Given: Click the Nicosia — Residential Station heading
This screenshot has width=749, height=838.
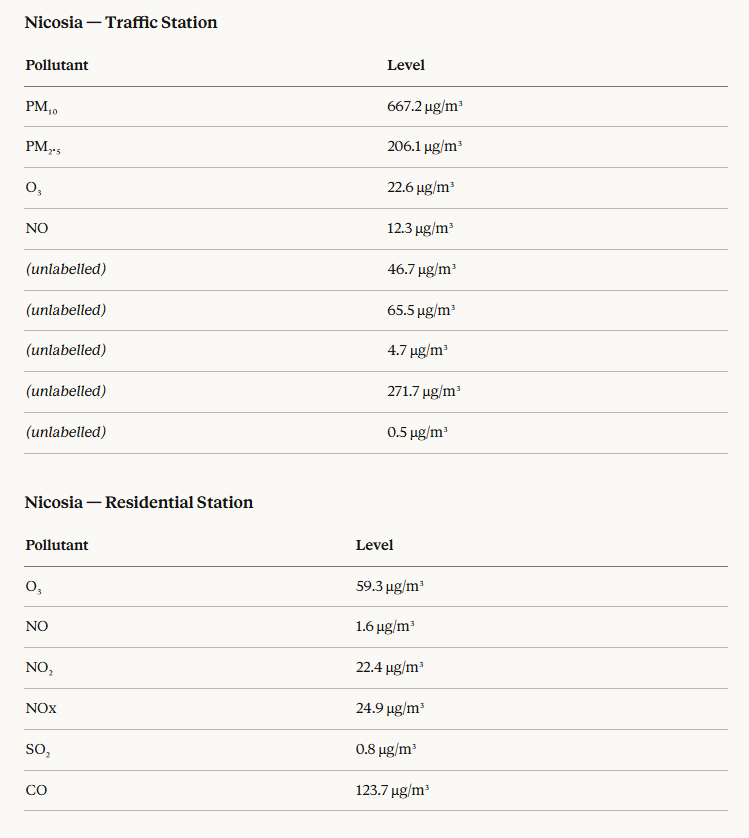Looking at the screenshot, I should coord(139,502).
